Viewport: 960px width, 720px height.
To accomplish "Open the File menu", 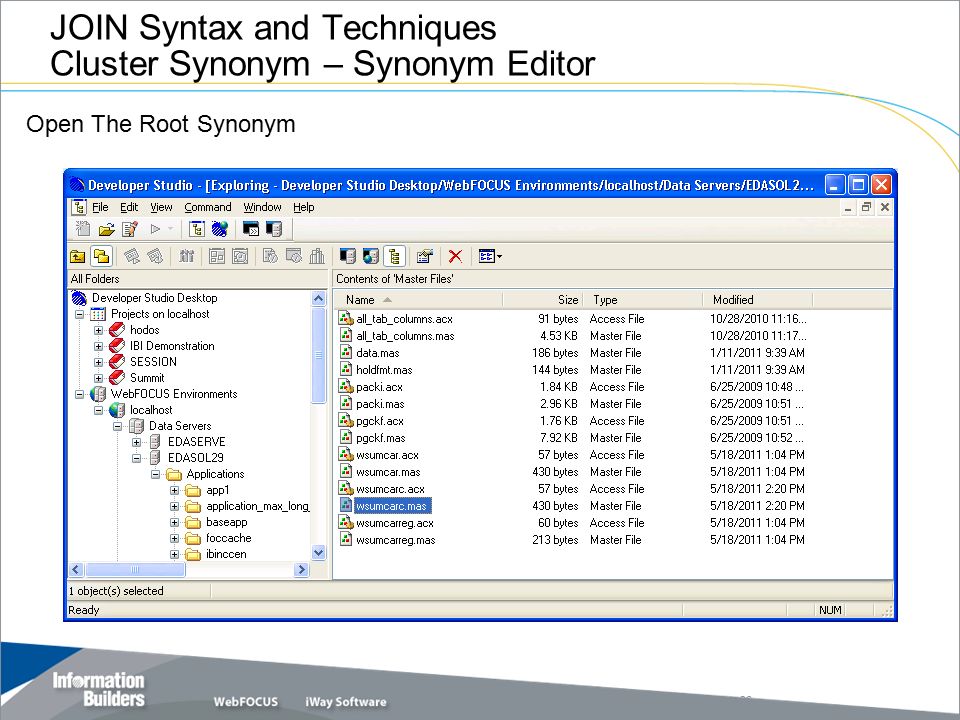I will (x=100, y=208).
